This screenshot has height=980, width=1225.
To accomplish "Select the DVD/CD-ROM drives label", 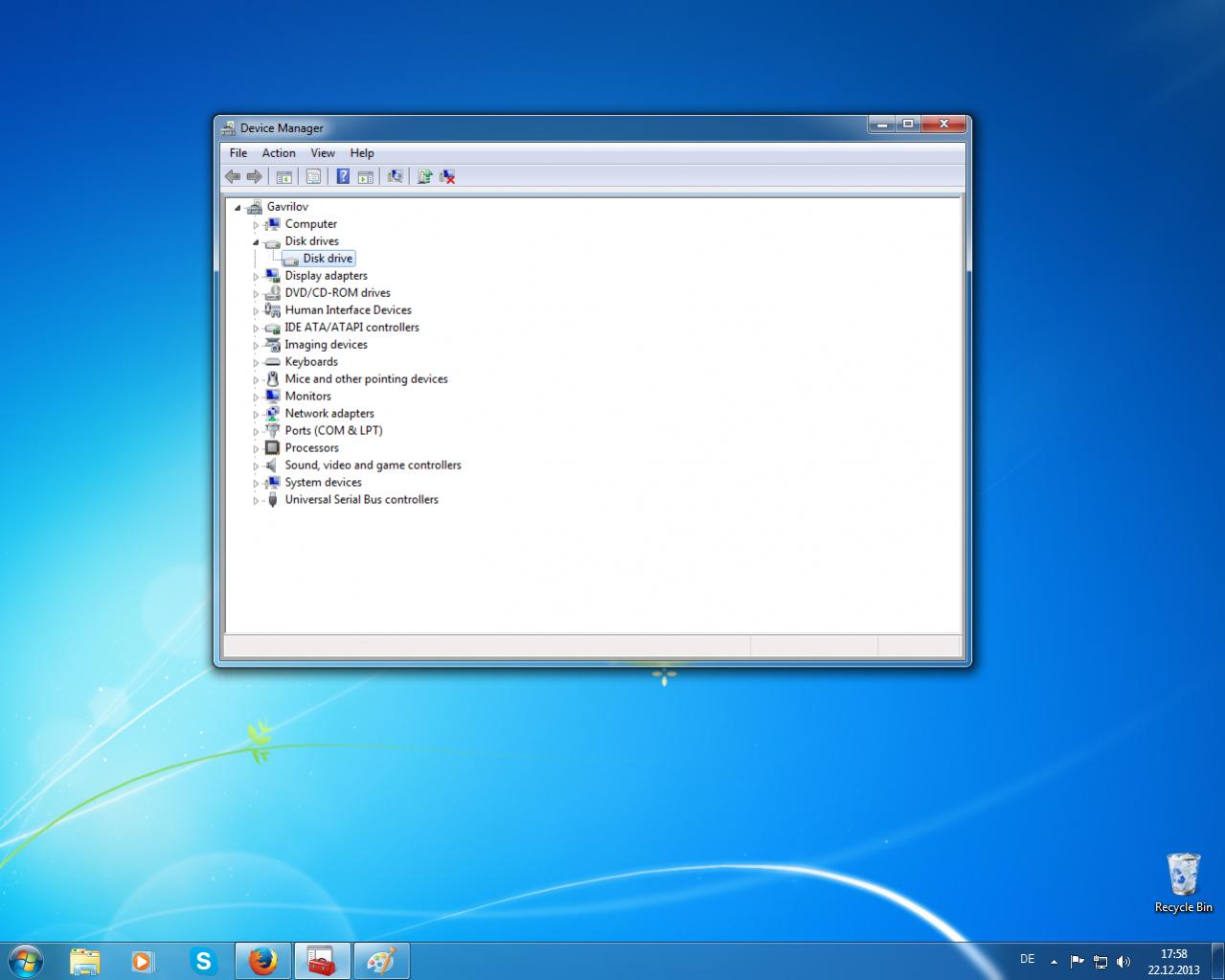I will (337, 293).
